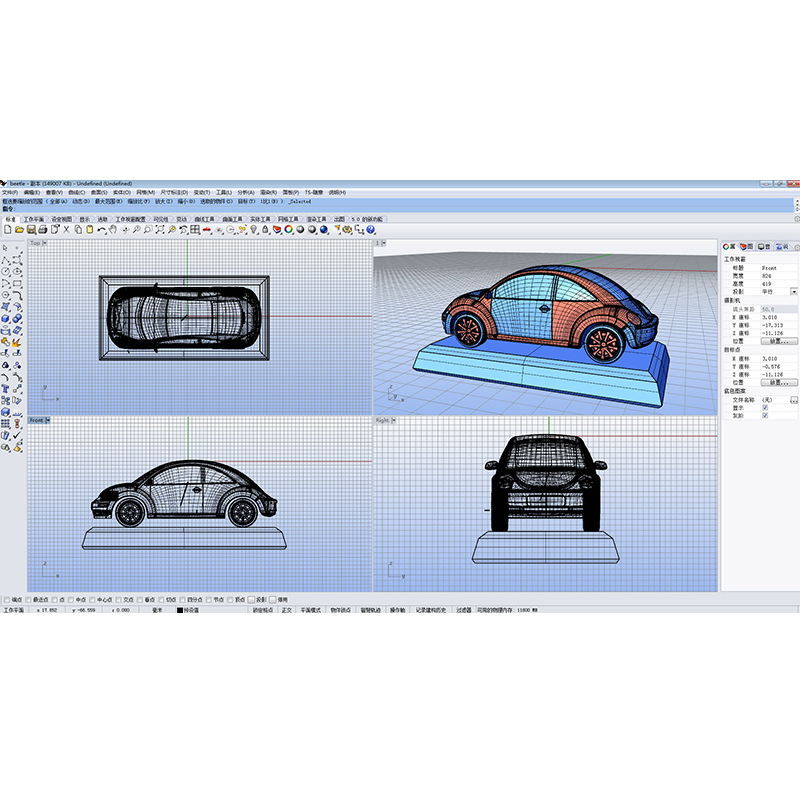Click 放置... button under 目标点 section
The height and width of the screenshot is (800, 800).
(x=779, y=382)
